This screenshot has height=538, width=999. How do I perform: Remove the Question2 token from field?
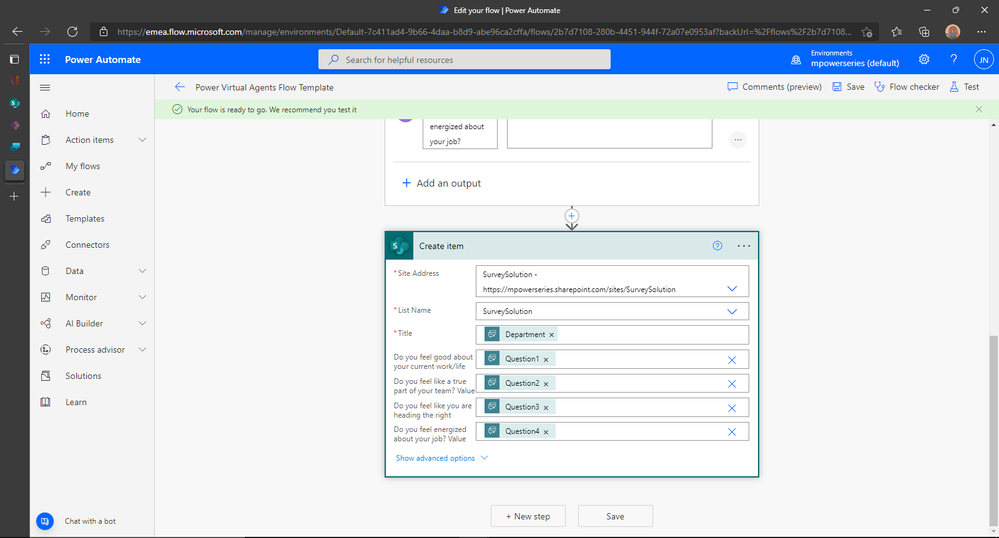pyautogui.click(x=546, y=384)
